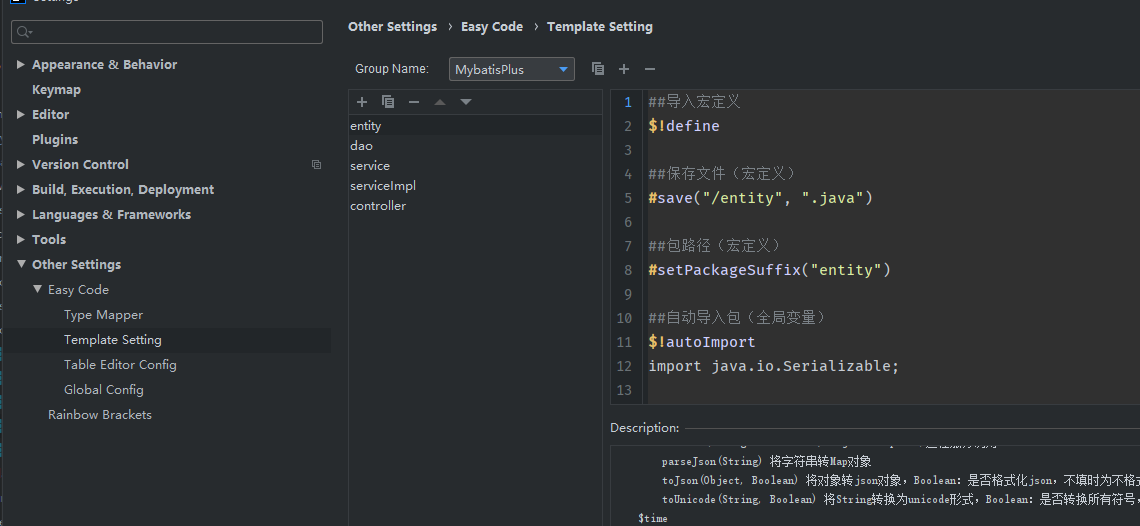Image resolution: width=1140 pixels, height=526 pixels.
Task: Click the Version Control project-level icon
Action: coord(316,164)
